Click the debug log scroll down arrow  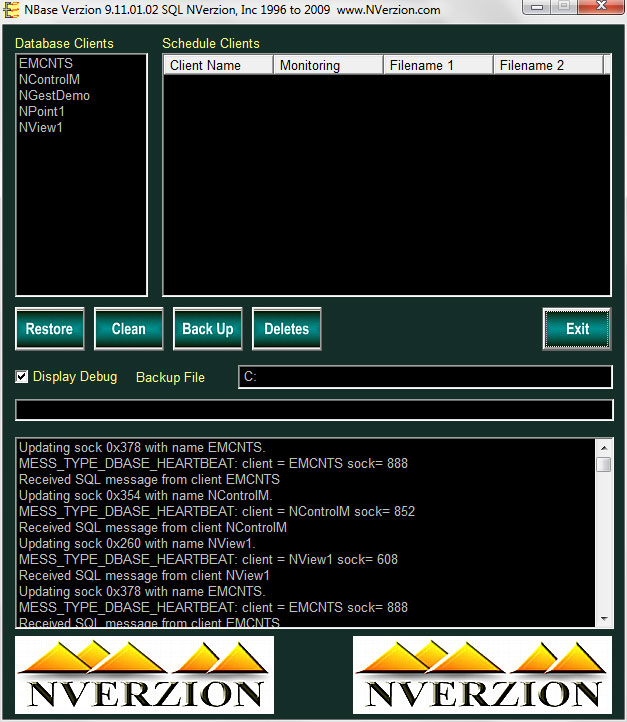604,619
